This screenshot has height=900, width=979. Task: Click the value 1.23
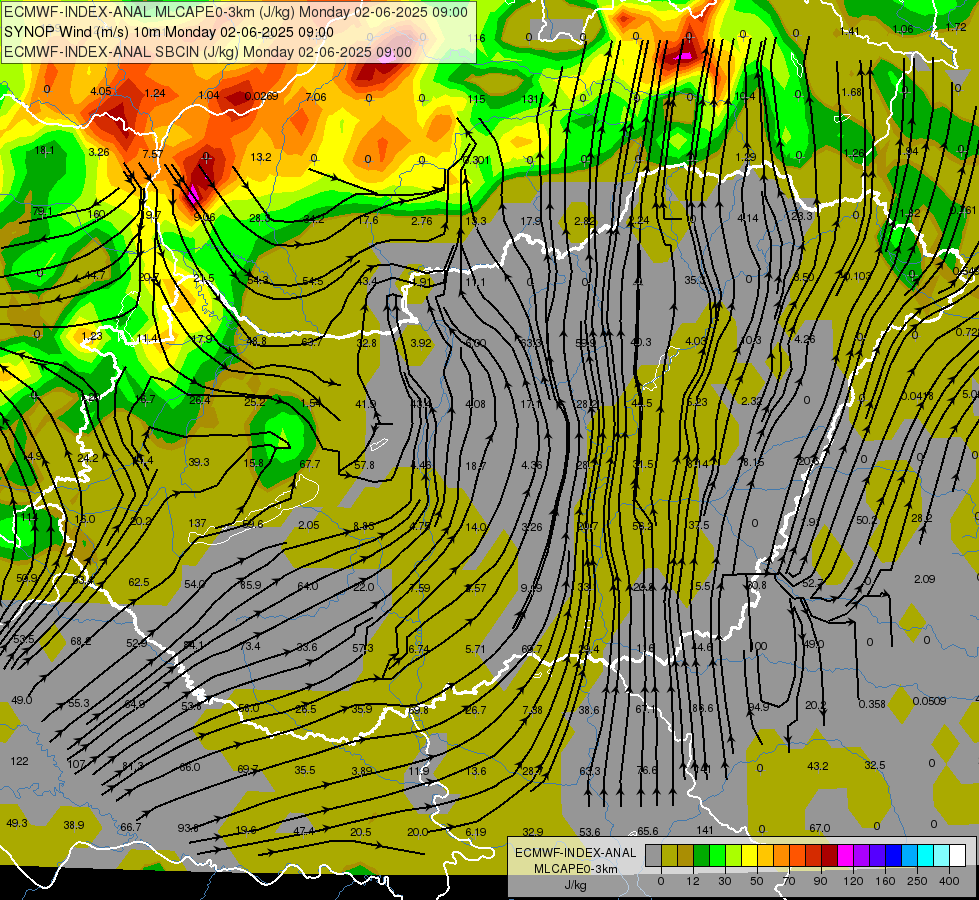pyautogui.click(x=92, y=336)
